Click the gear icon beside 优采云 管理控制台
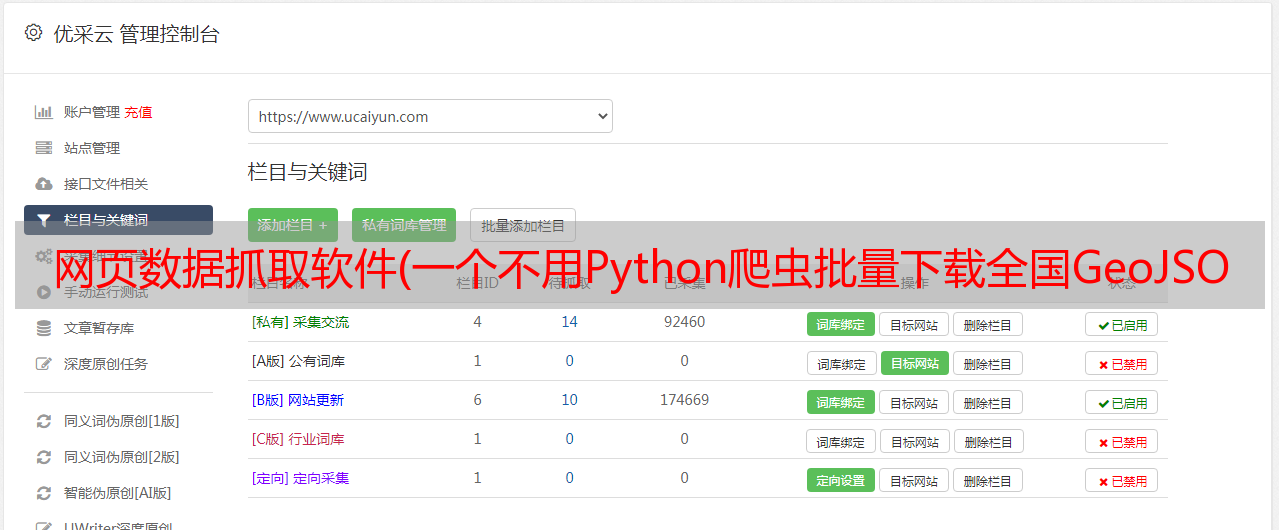Screen dimensions: 1279x530 click(33, 33)
